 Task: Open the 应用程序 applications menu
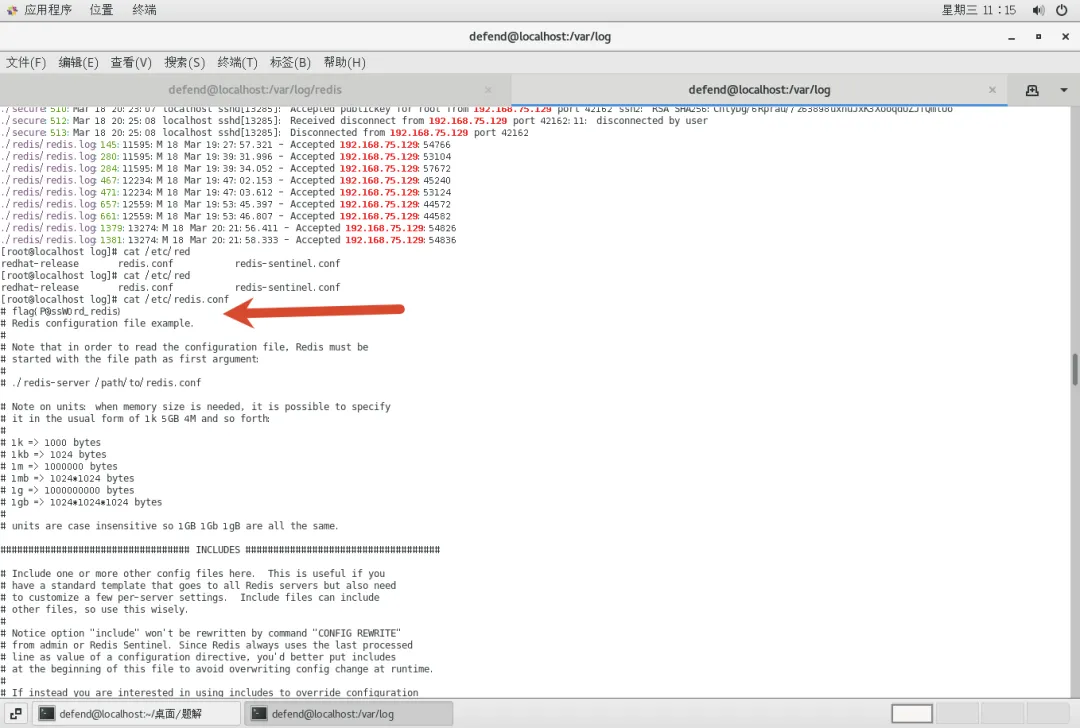point(48,10)
